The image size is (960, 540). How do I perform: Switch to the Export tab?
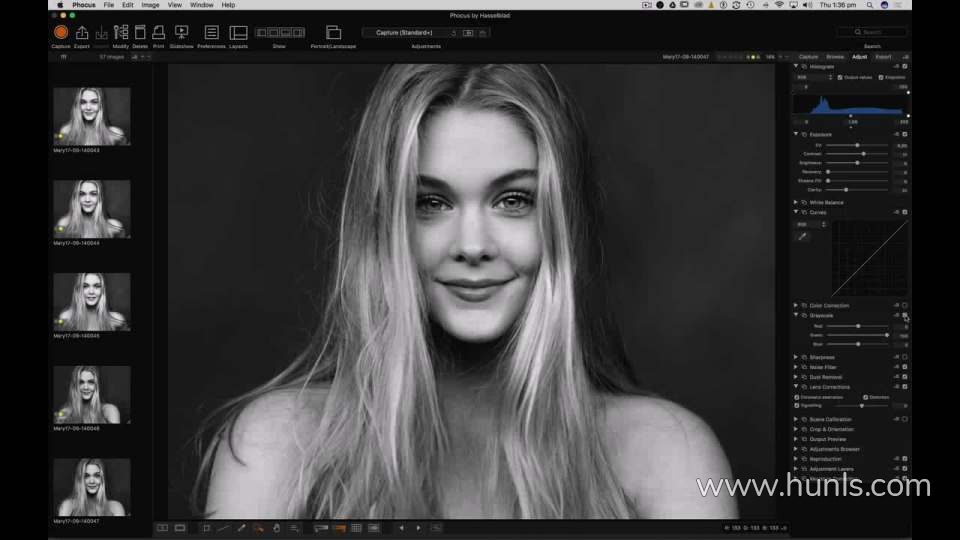click(x=883, y=57)
